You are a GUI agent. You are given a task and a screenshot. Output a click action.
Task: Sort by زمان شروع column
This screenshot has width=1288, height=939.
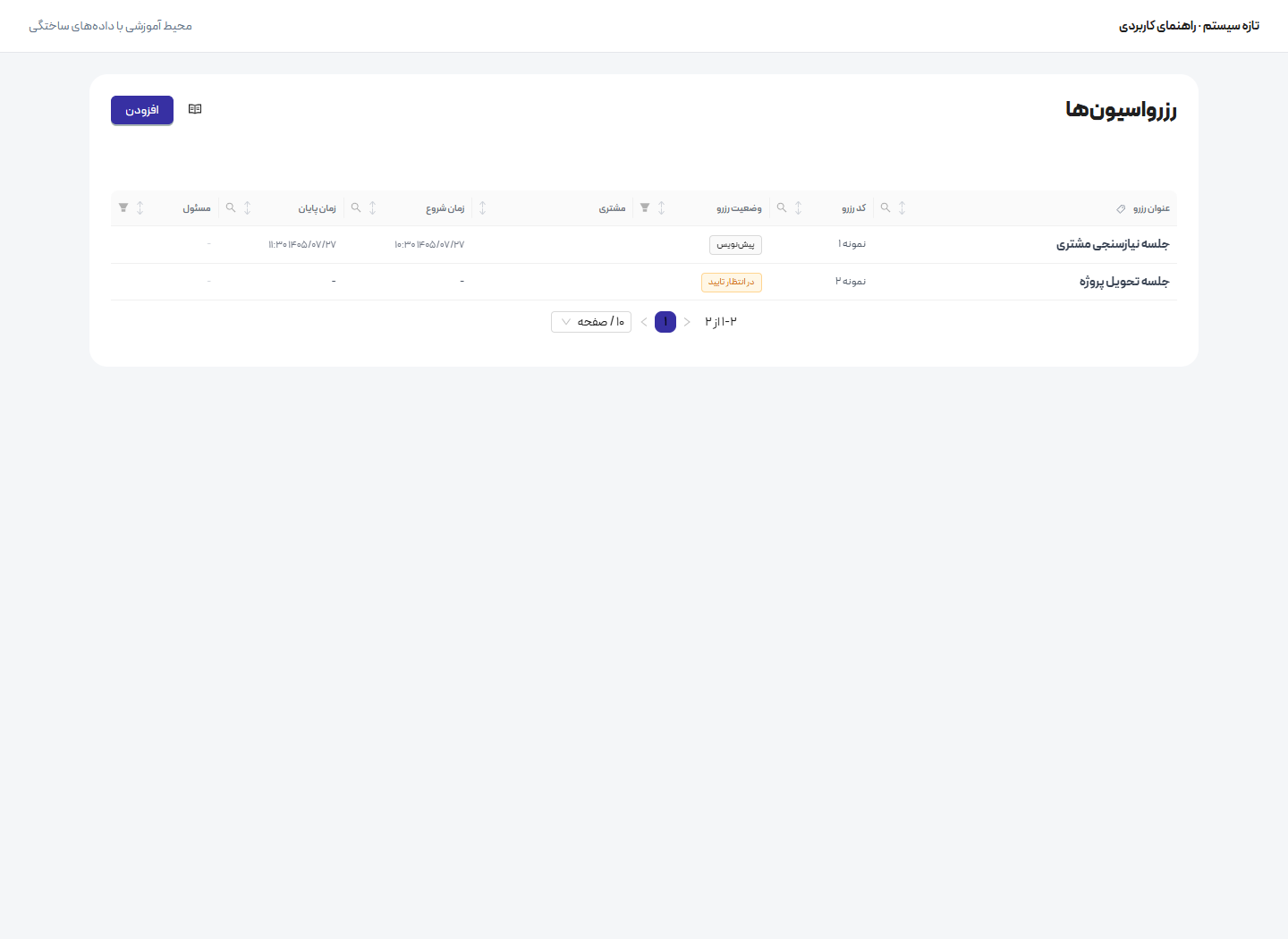[x=372, y=208]
